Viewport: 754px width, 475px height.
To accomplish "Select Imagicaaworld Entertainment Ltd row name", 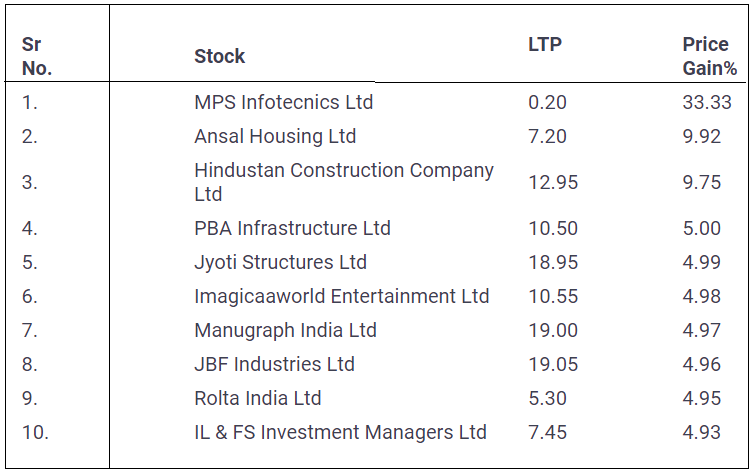I will [341, 296].
